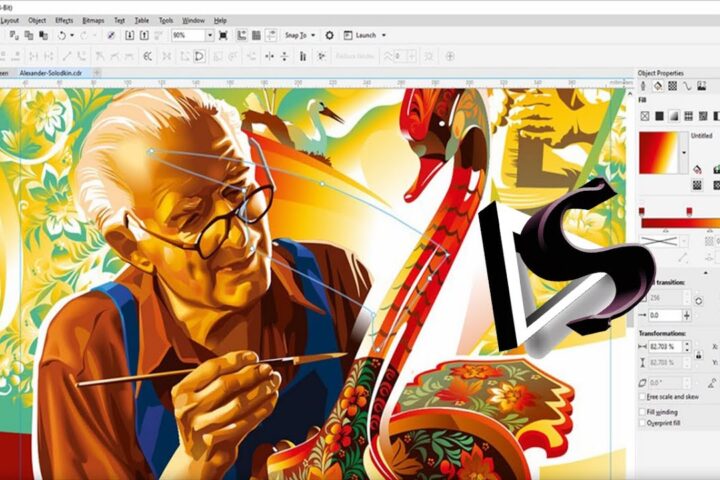Click the canvas vertical scrollbar up arrow
This screenshot has width=720, height=480.
(x=630, y=94)
